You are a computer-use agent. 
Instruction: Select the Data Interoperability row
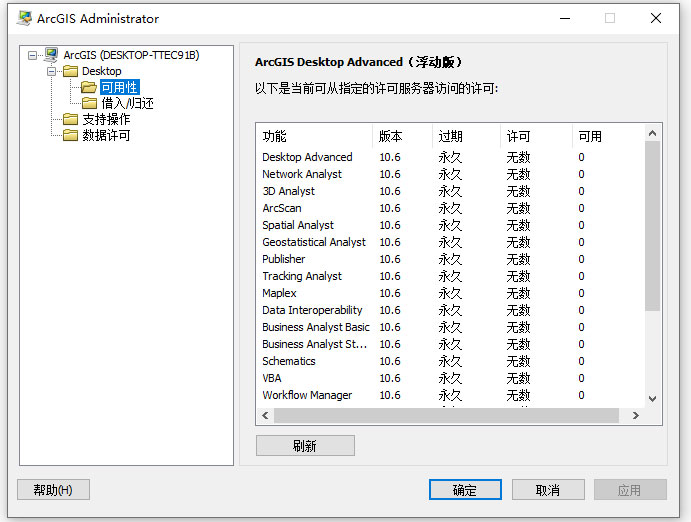coord(450,310)
